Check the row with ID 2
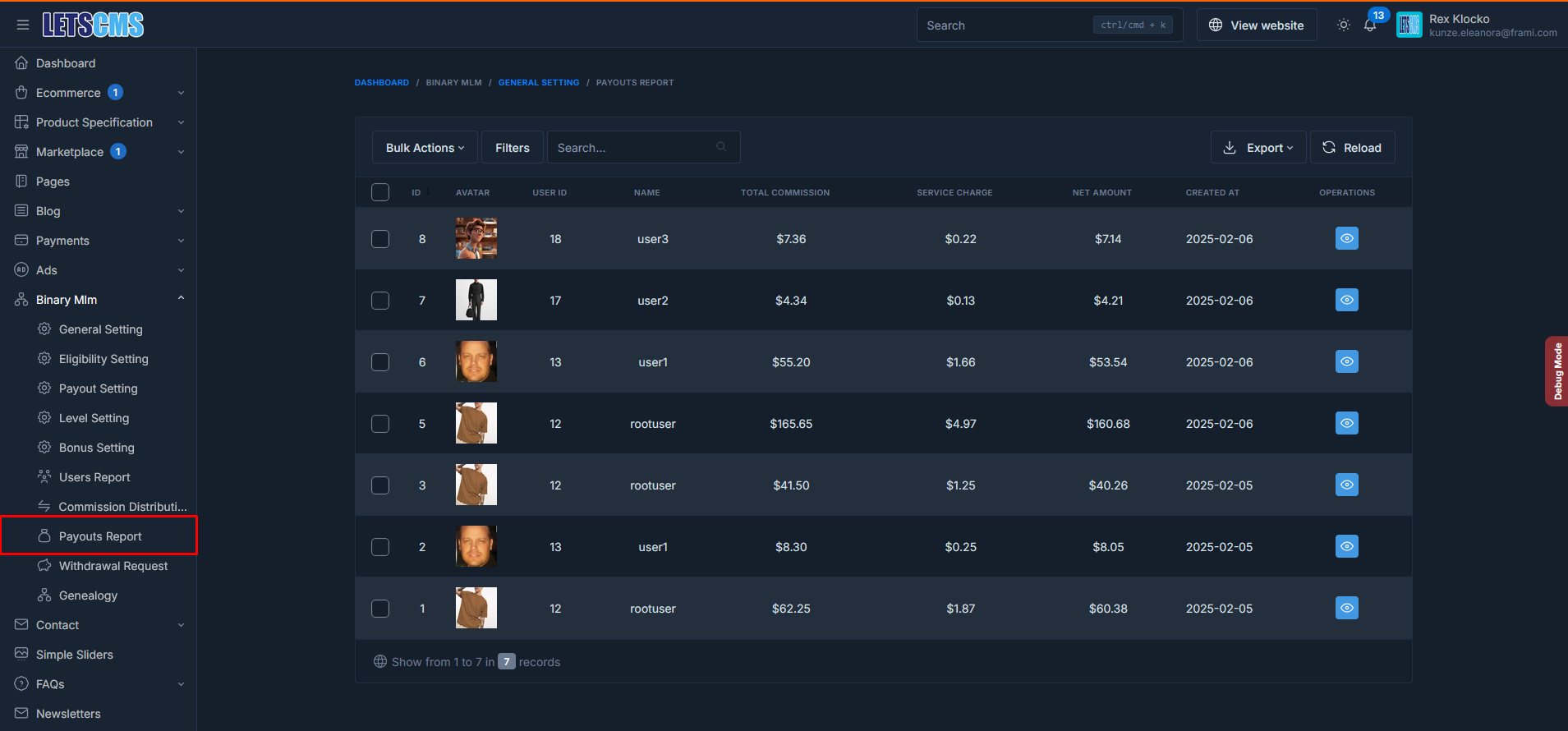 [x=380, y=547]
